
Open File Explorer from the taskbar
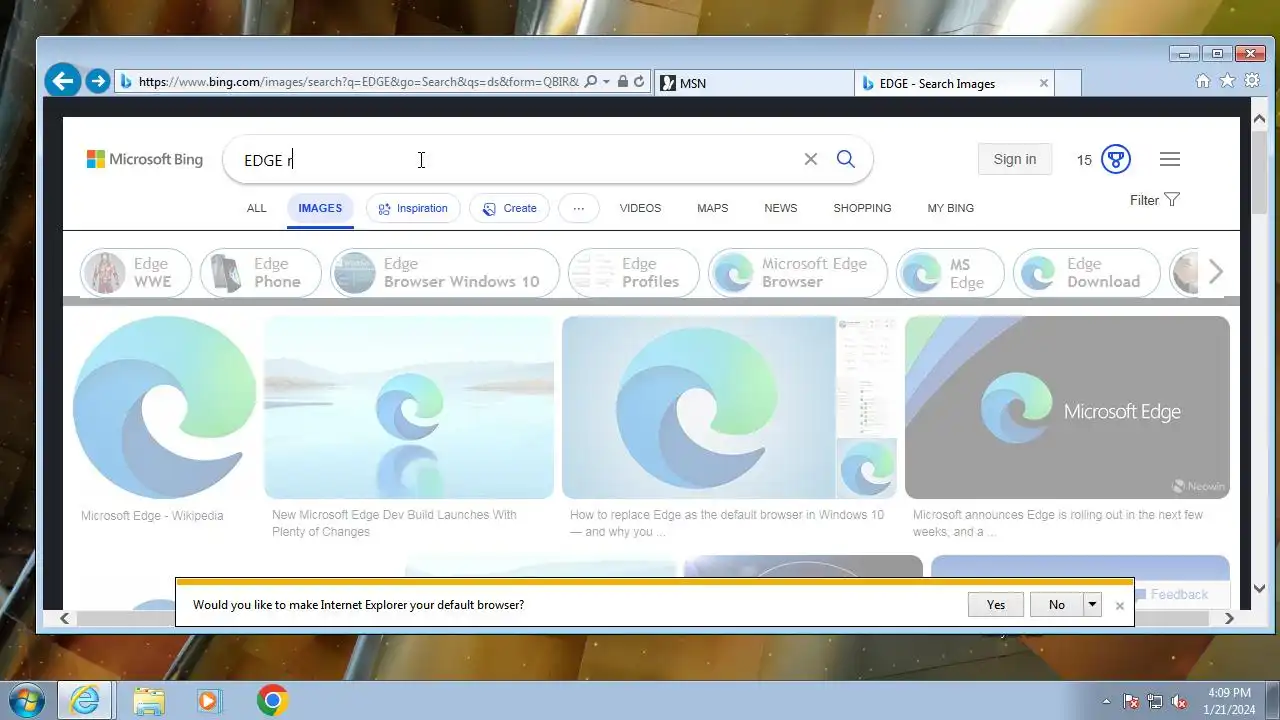[x=149, y=700]
